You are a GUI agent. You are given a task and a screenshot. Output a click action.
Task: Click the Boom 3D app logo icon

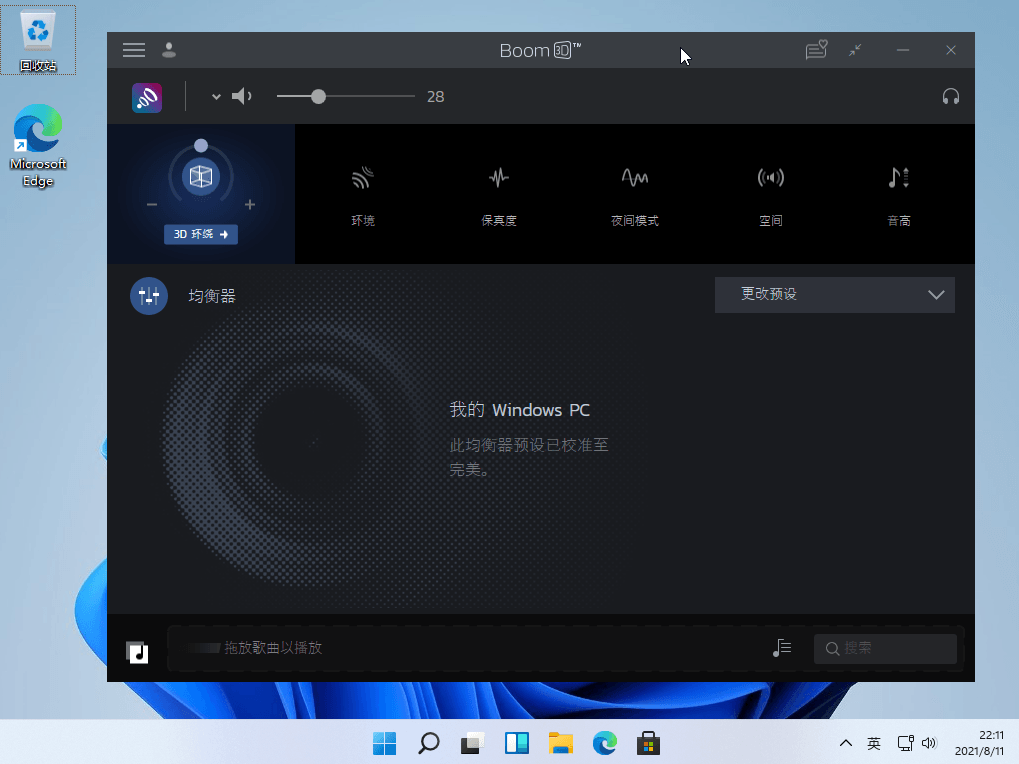[x=147, y=97]
